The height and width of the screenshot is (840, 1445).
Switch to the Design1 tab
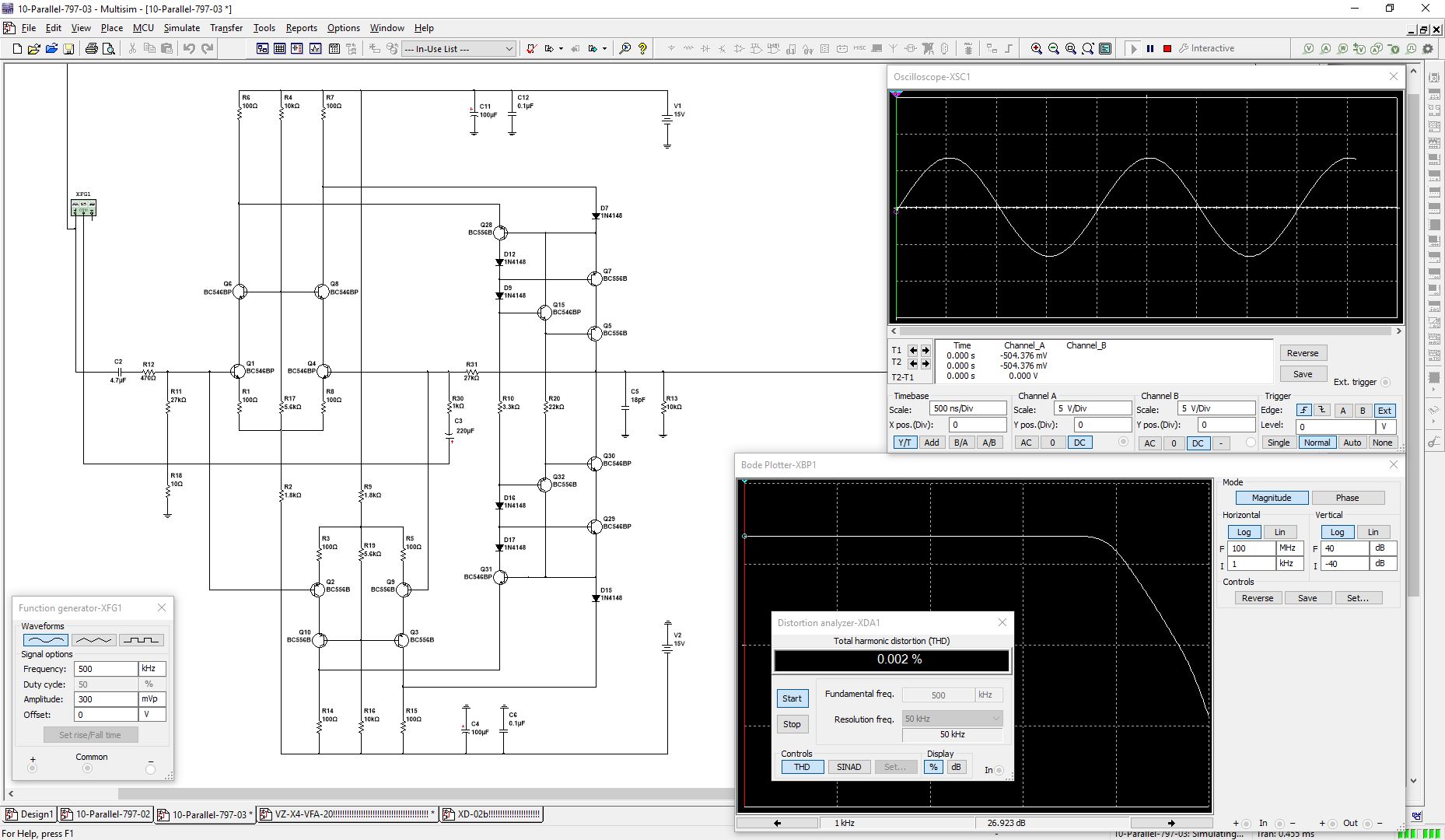[30, 814]
